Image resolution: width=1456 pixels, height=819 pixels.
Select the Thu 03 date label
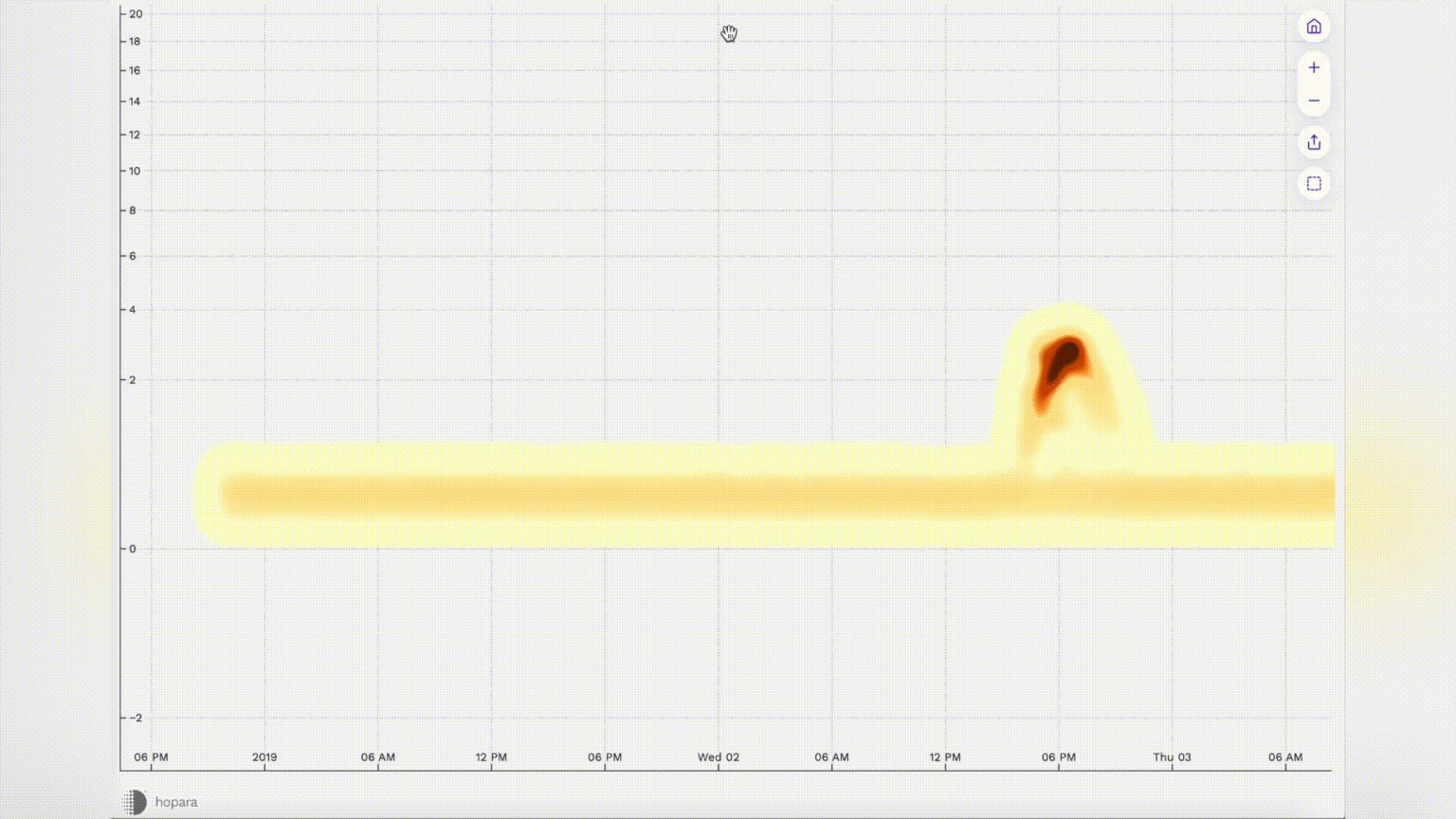point(1172,757)
